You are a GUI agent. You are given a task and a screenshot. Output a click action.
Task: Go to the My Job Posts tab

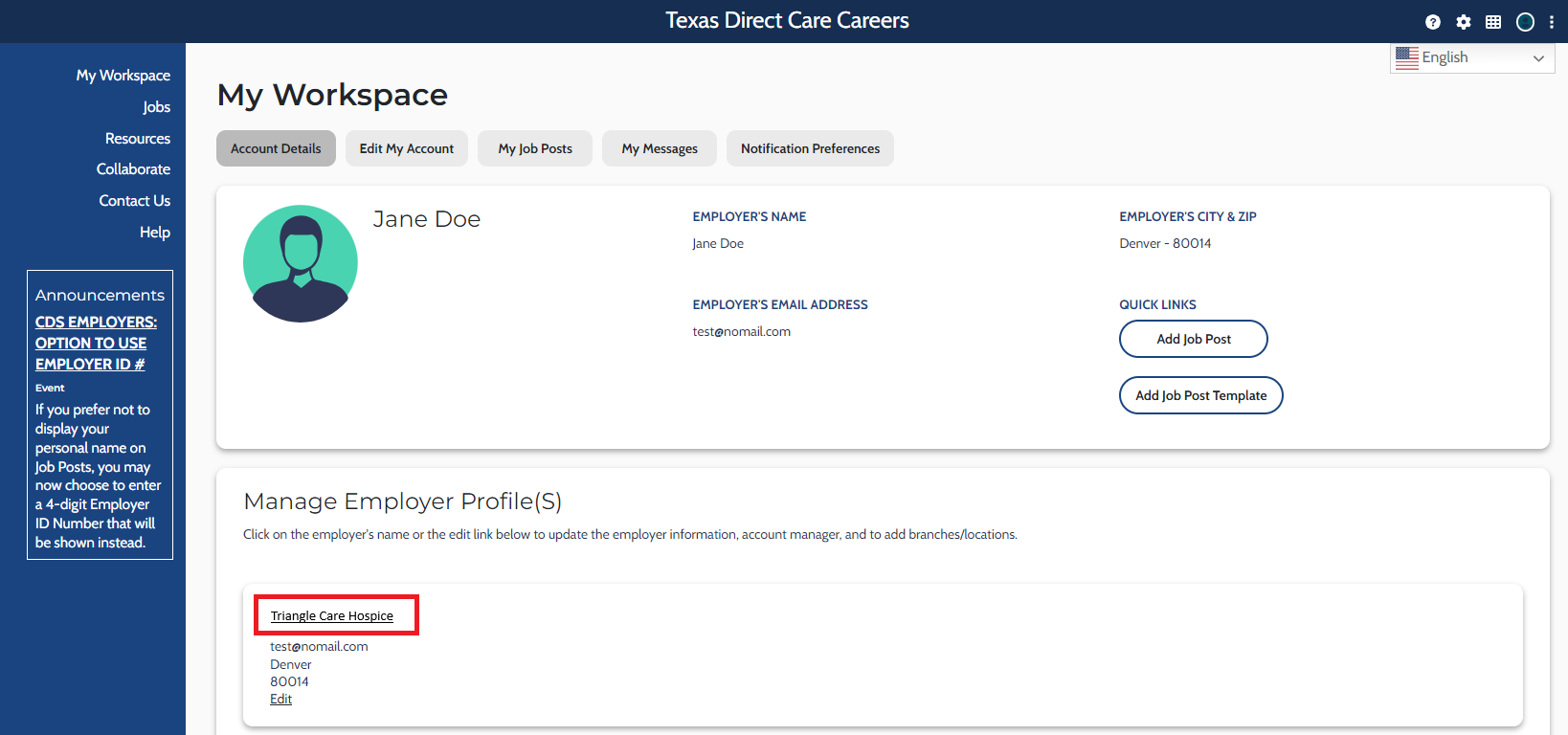pos(535,148)
